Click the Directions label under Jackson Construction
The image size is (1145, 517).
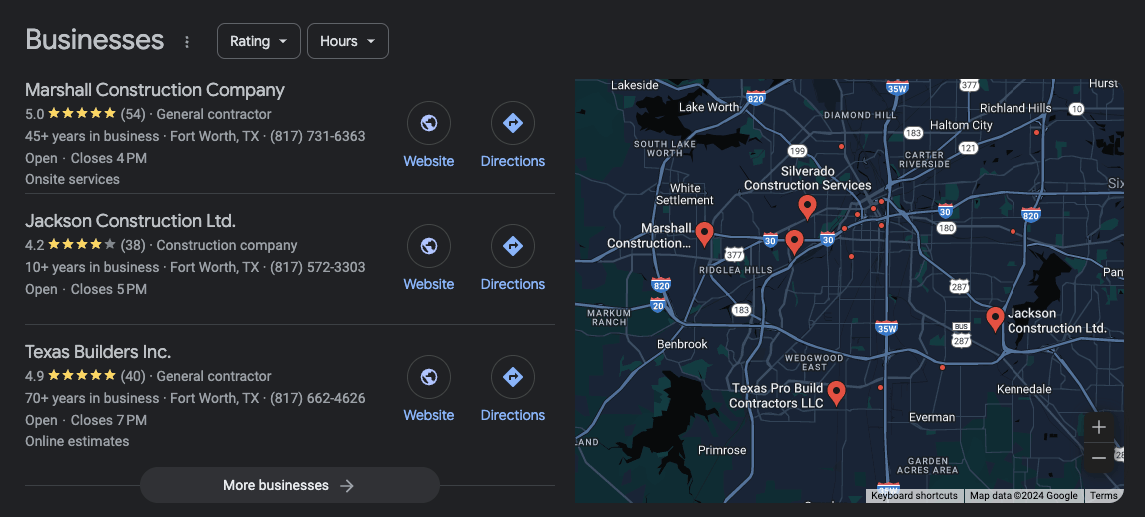point(513,284)
